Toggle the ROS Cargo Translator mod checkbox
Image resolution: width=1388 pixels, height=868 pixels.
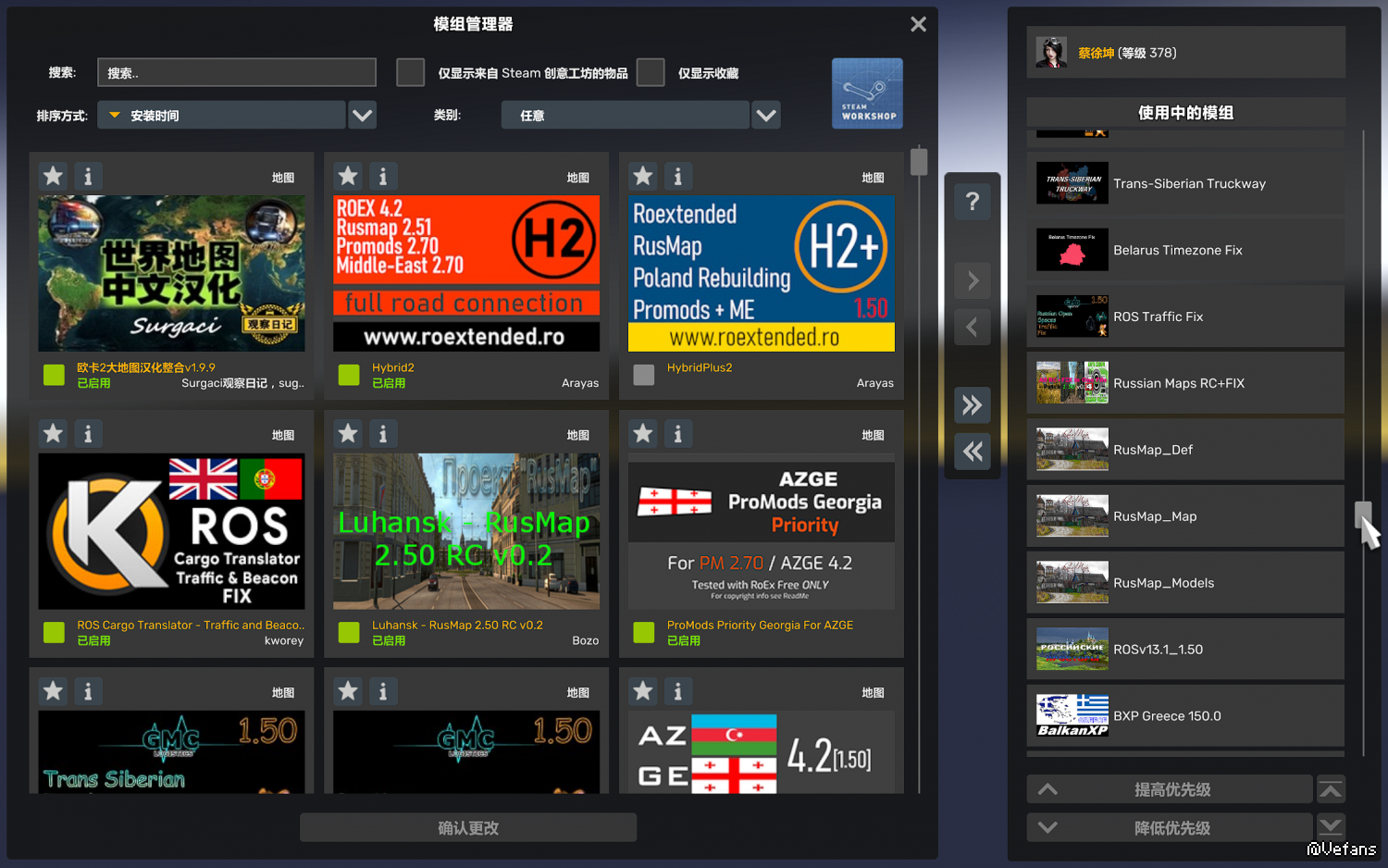pos(55,632)
